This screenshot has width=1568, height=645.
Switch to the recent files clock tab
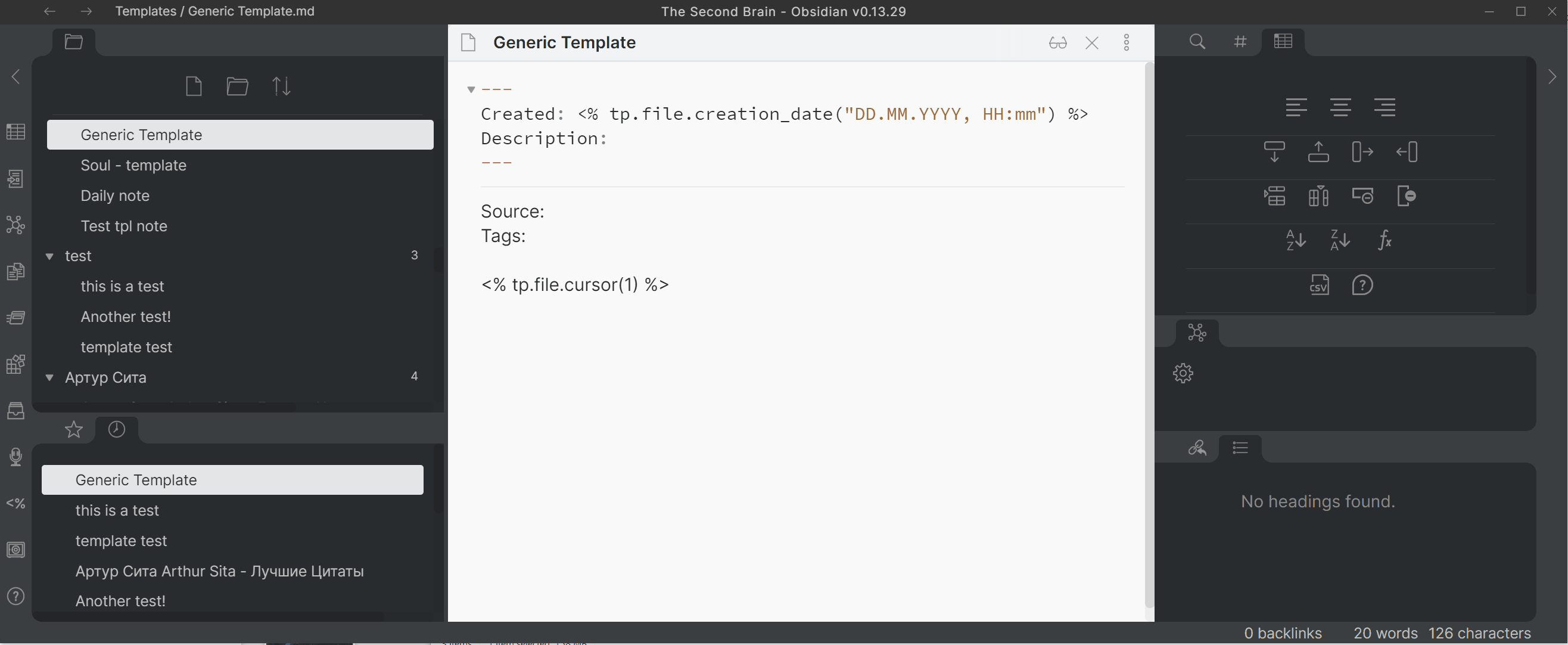(117, 429)
